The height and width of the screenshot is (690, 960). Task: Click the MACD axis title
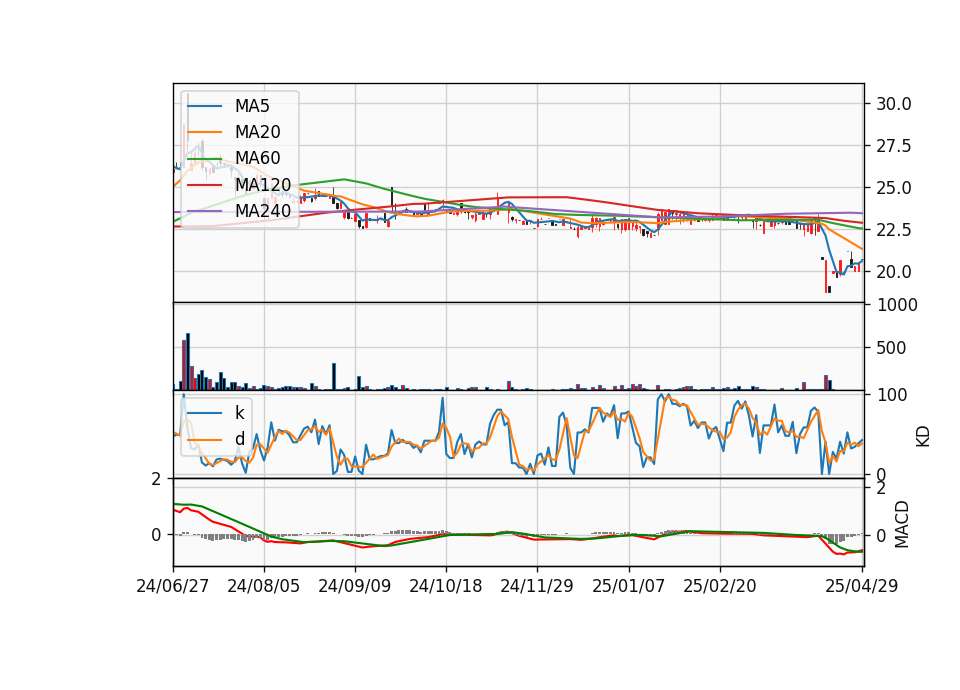click(x=901, y=524)
